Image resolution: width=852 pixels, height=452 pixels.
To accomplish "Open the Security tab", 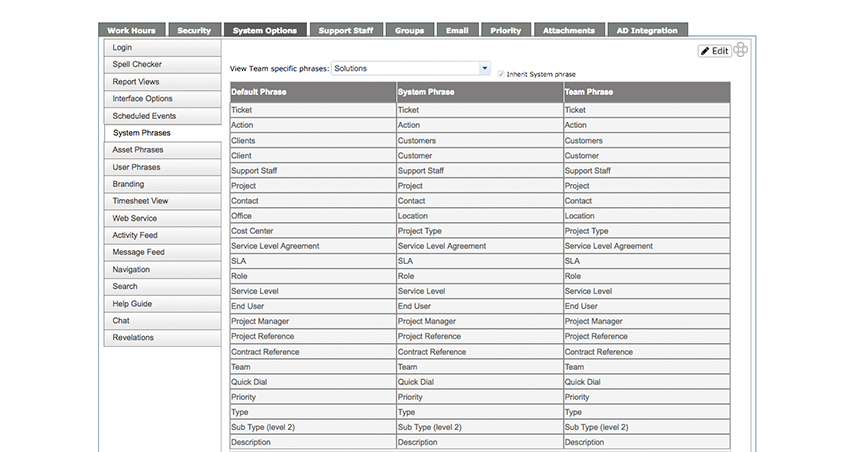I will click(x=194, y=30).
